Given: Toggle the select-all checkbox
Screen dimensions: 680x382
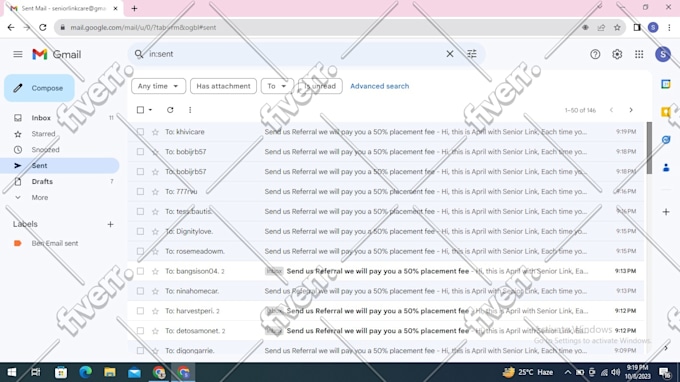Looking at the screenshot, I should tap(140, 110).
